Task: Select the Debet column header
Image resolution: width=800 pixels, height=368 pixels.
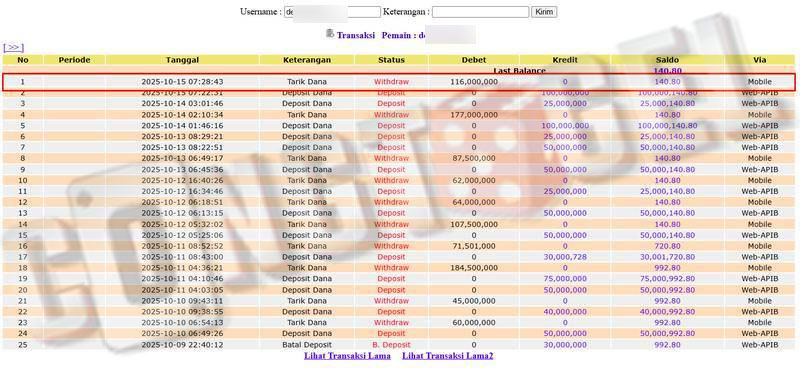Action: (474, 60)
